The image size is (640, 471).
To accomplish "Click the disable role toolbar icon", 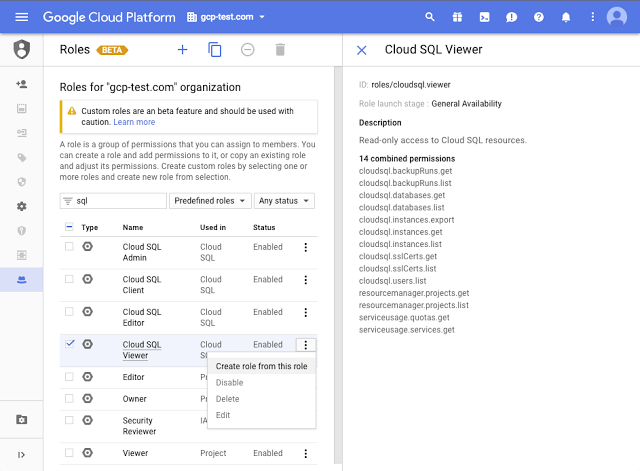I will click(x=247, y=50).
